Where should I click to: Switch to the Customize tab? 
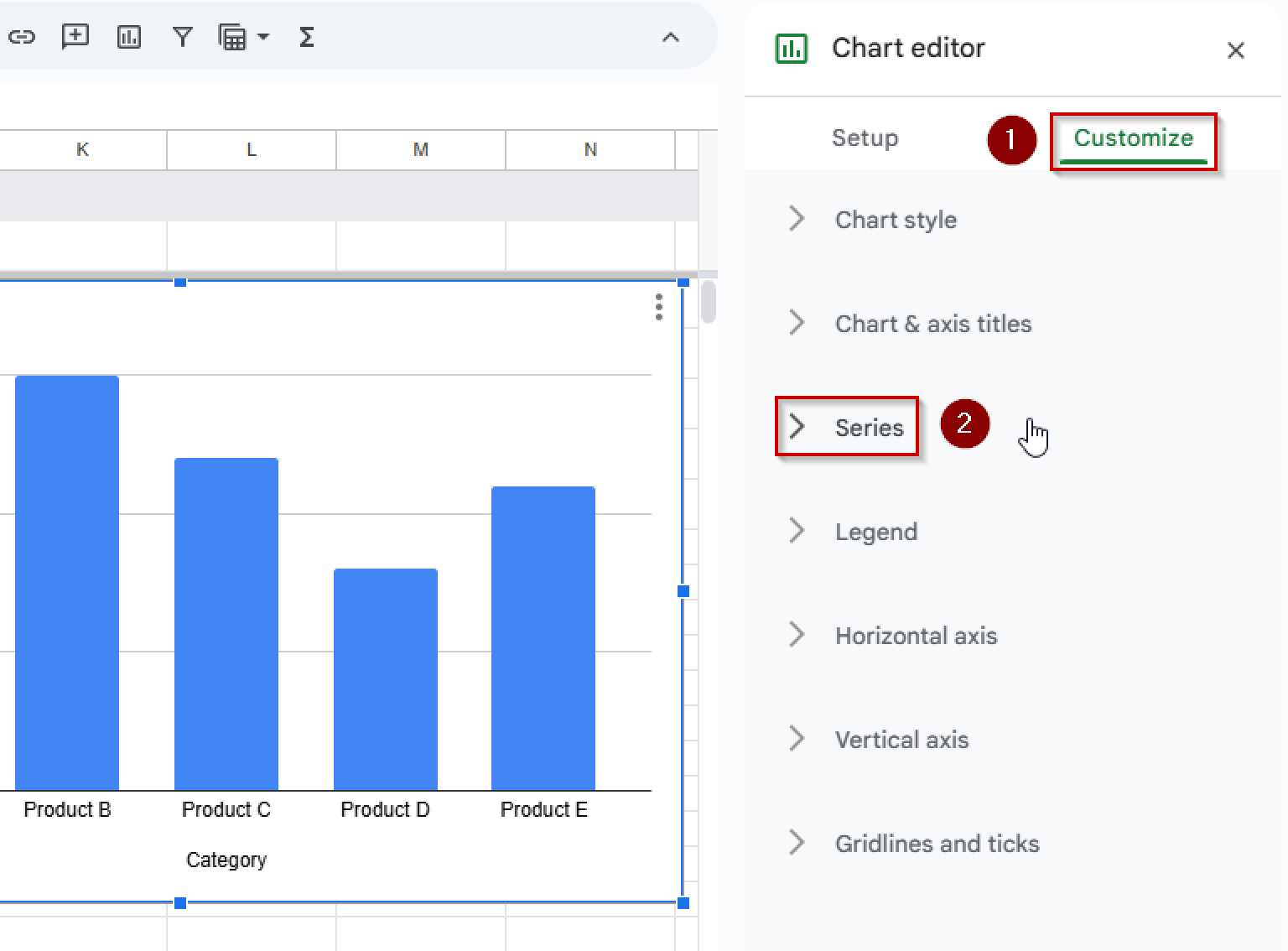[1134, 138]
